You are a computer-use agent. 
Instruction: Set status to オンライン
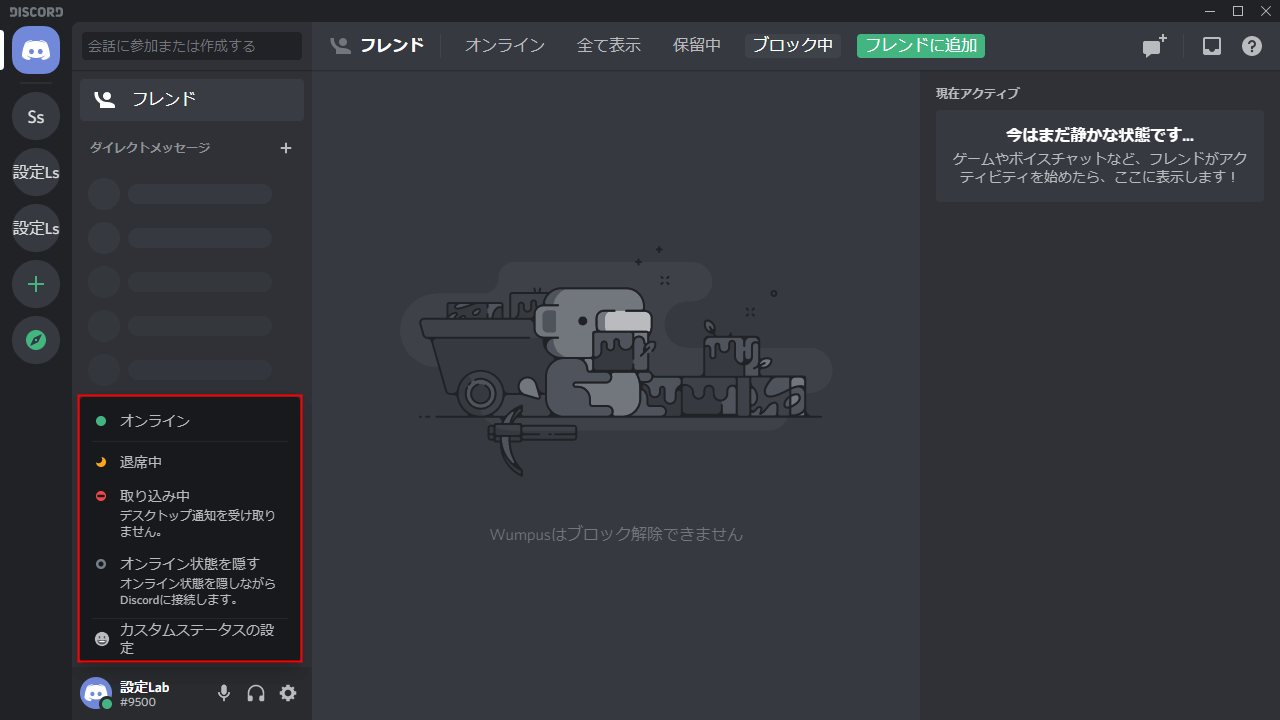[190, 421]
